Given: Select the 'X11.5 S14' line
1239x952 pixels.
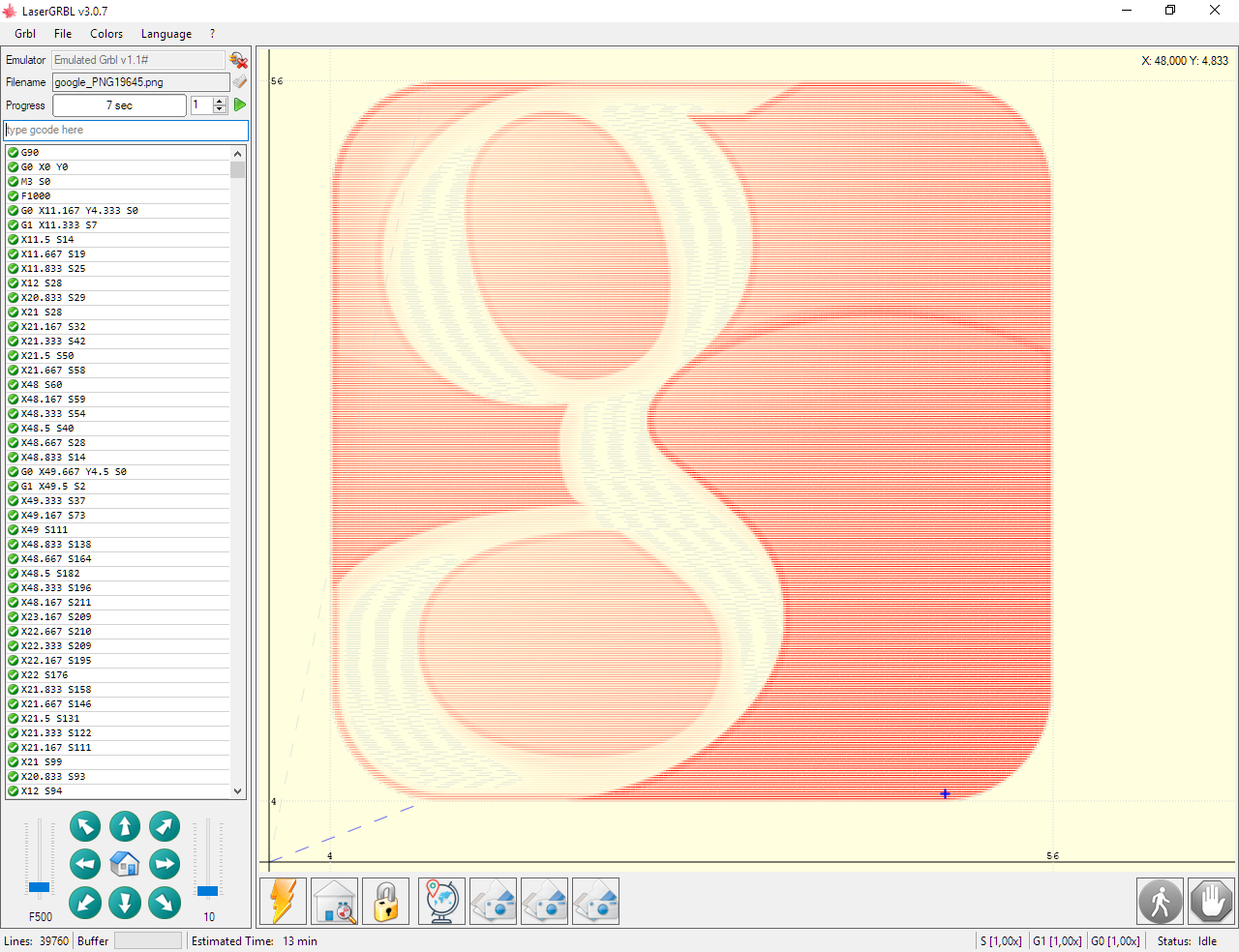Looking at the screenshot, I should click(118, 240).
